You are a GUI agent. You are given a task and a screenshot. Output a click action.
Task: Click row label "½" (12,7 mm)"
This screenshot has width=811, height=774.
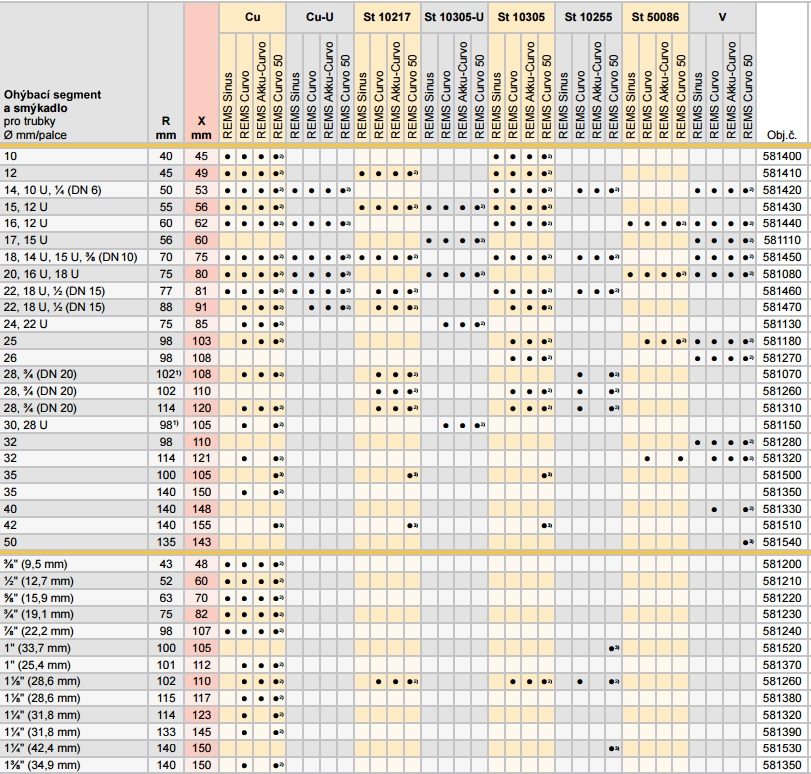(39, 581)
